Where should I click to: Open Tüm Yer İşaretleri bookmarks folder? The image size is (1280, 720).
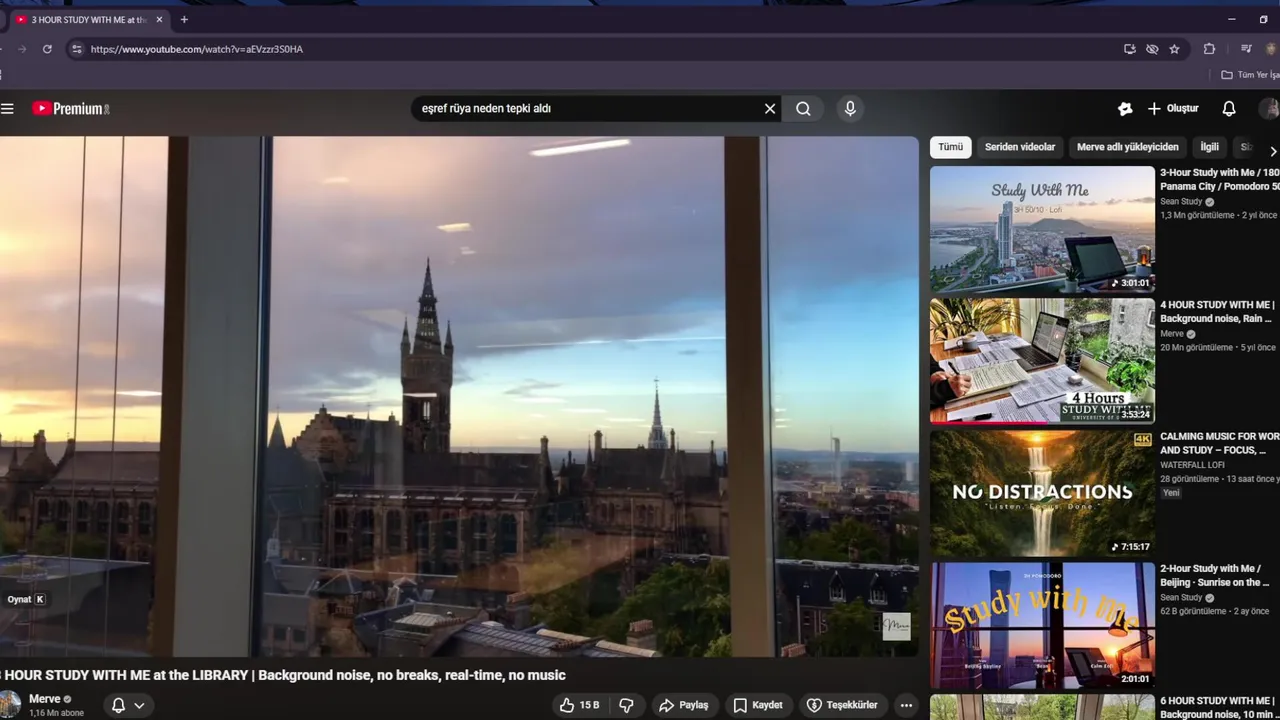(x=1250, y=75)
